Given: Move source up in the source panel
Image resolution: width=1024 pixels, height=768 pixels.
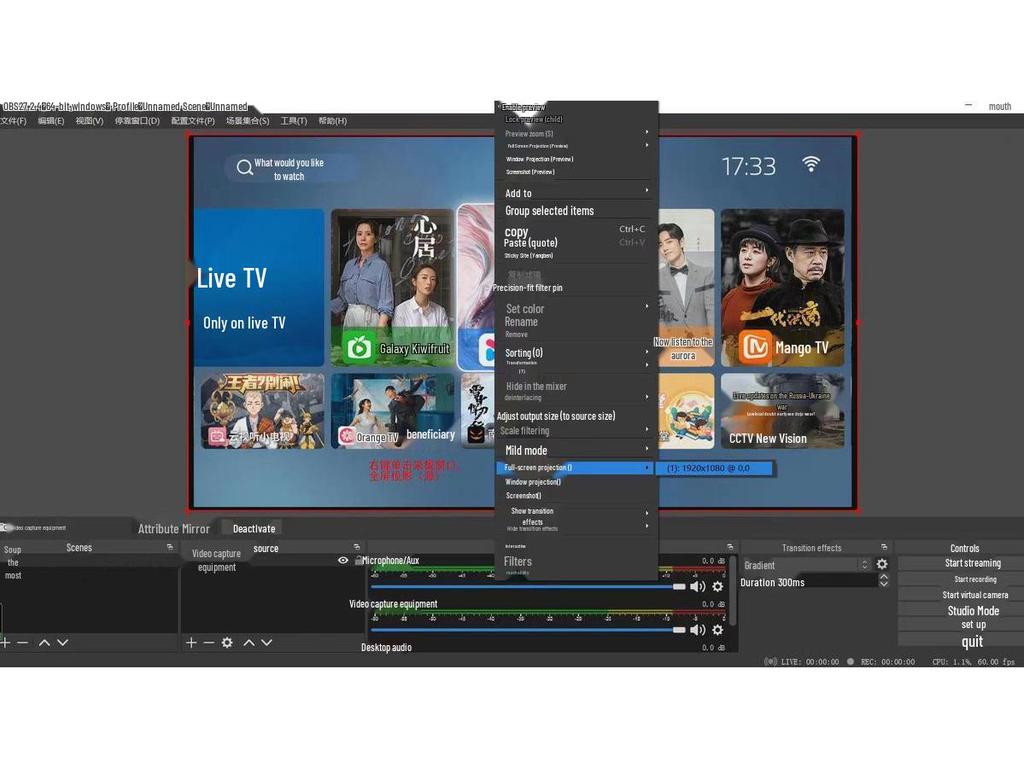Looking at the screenshot, I should (x=249, y=643).
